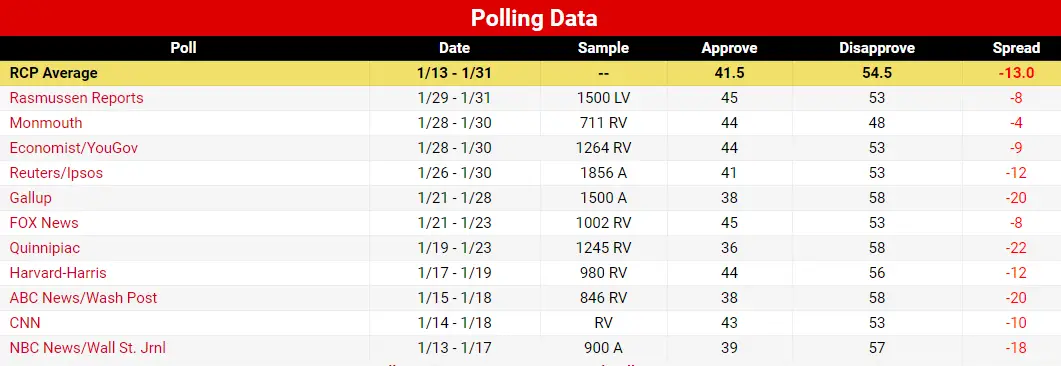Click the RCP Average spread value -13.0

pyautogui.click(x=1016, y=73)
